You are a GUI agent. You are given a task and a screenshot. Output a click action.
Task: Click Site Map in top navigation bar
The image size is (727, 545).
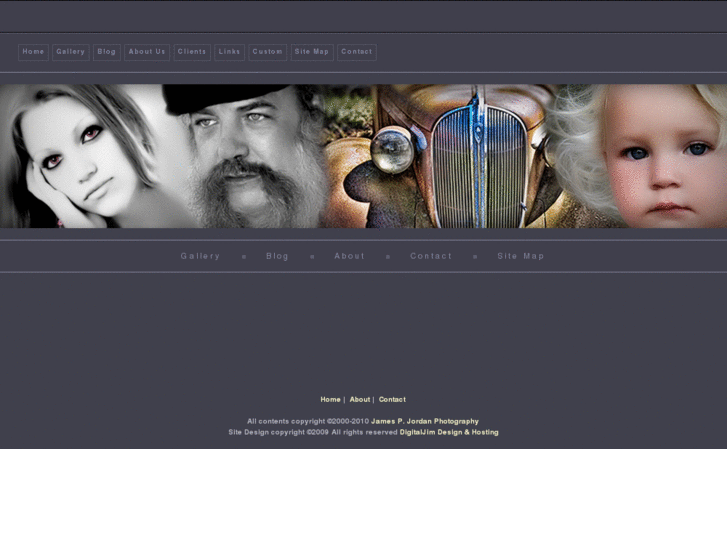(x=312, y=52)
